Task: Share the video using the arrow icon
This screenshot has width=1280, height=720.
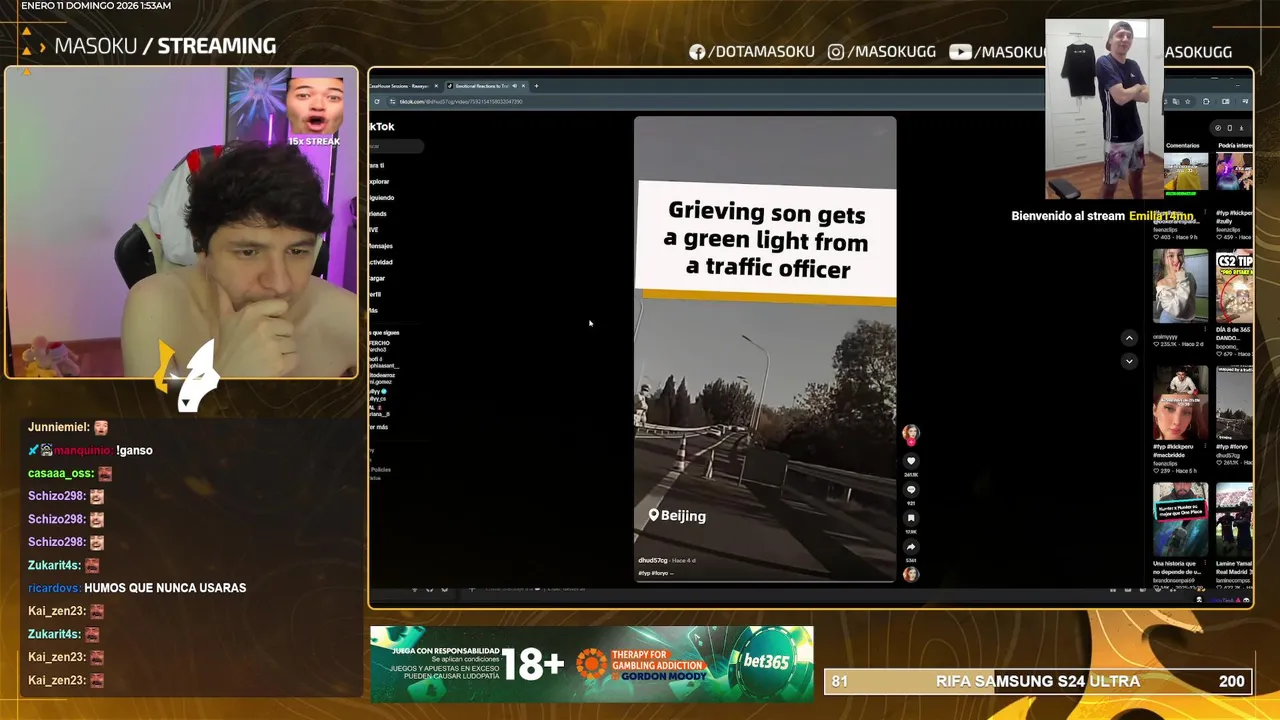Action: point(911,547)
